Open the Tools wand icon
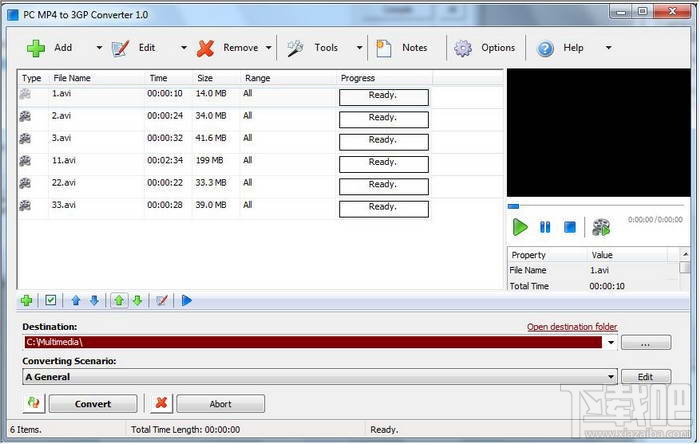This screenshot has height=444, width=700. pos(295,48)
